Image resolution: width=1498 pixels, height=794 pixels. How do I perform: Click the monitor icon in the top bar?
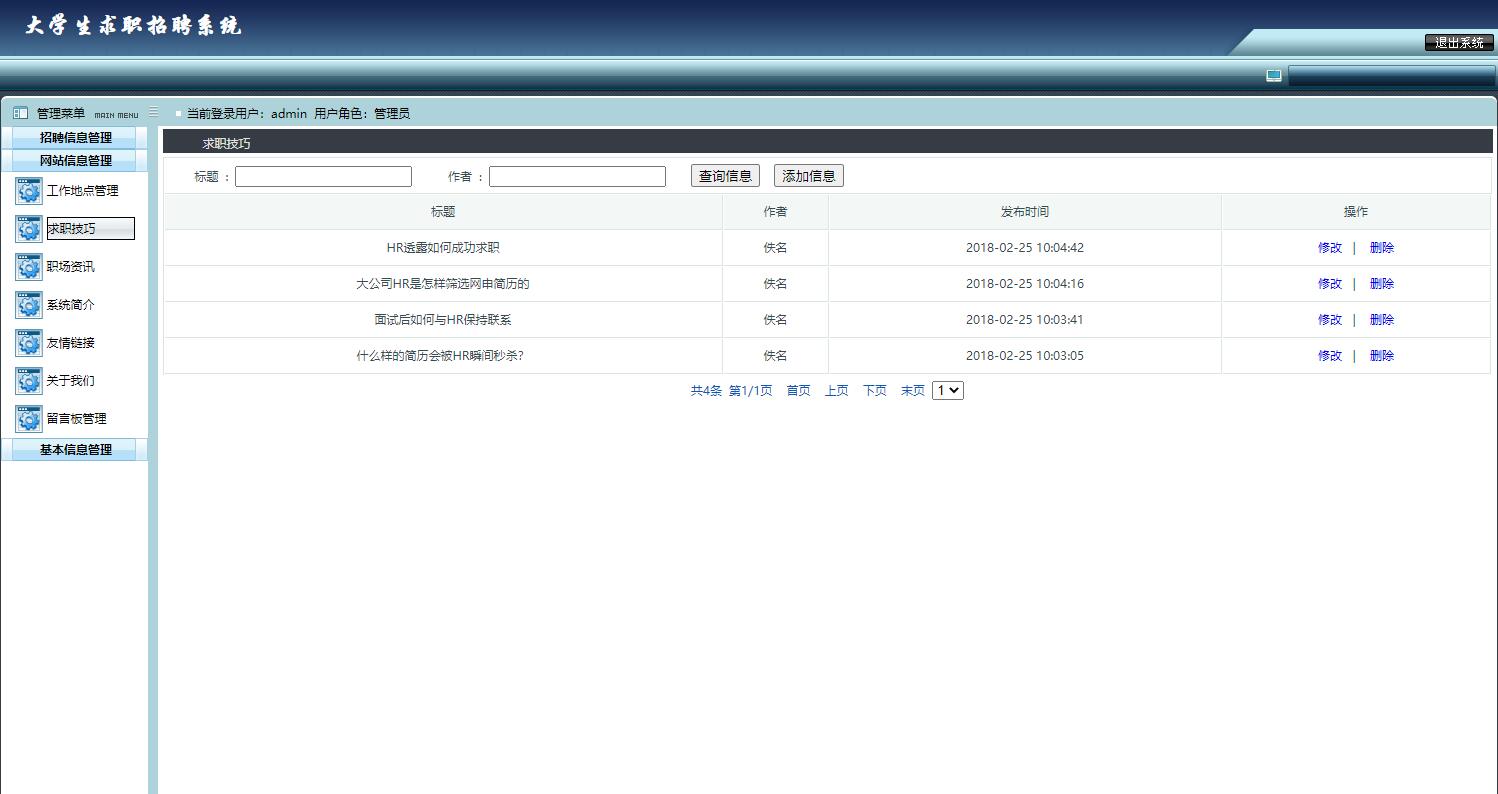coord(1274,75)
